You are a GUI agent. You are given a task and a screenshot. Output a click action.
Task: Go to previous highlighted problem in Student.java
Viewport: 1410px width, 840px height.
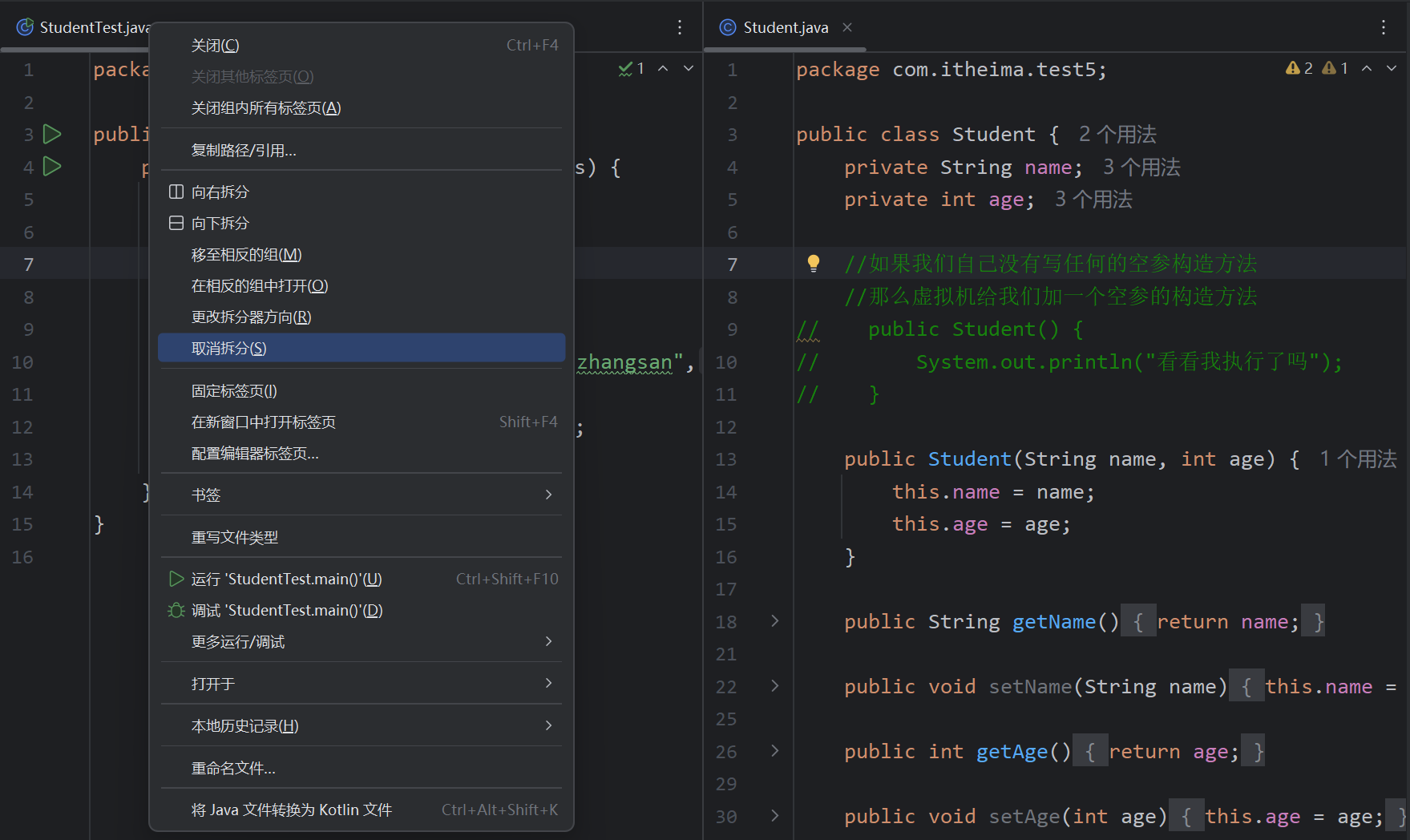(x=1367, y=68)
